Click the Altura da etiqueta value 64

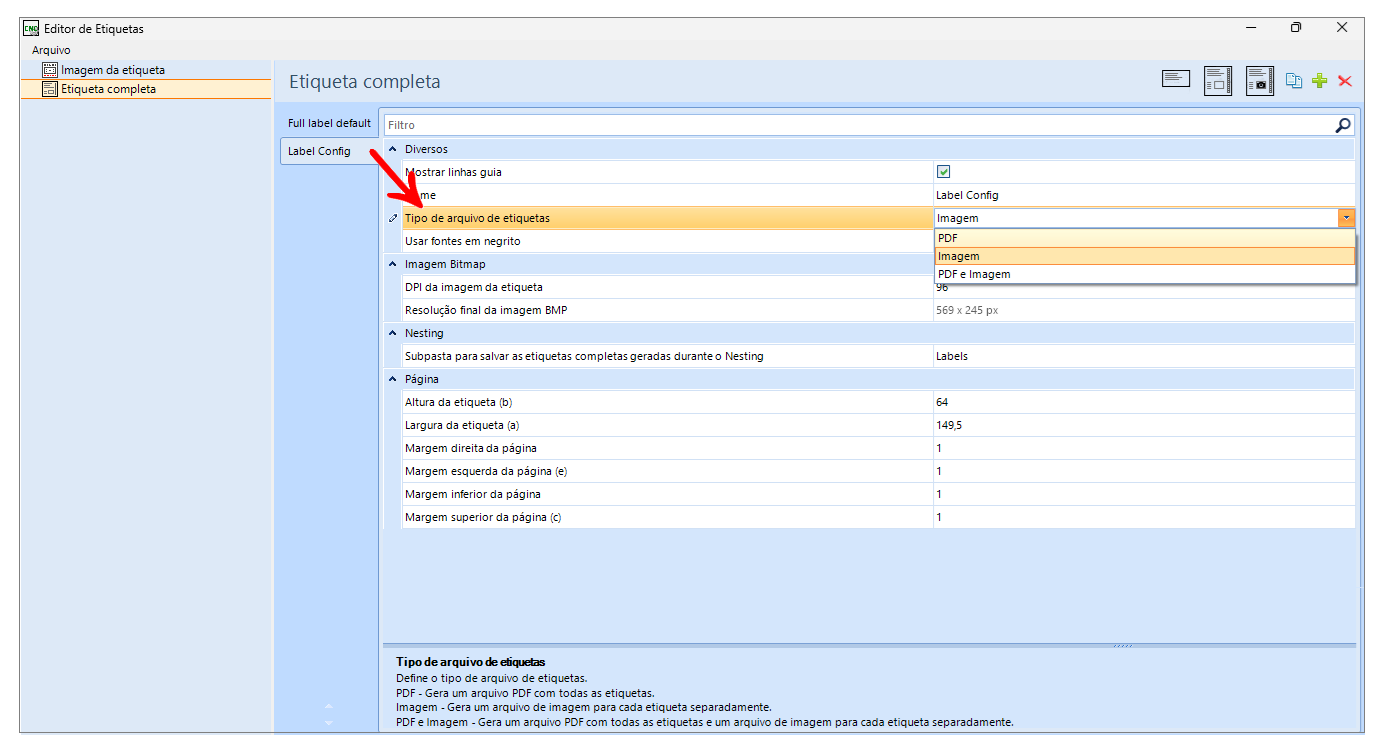coord(942,402)
